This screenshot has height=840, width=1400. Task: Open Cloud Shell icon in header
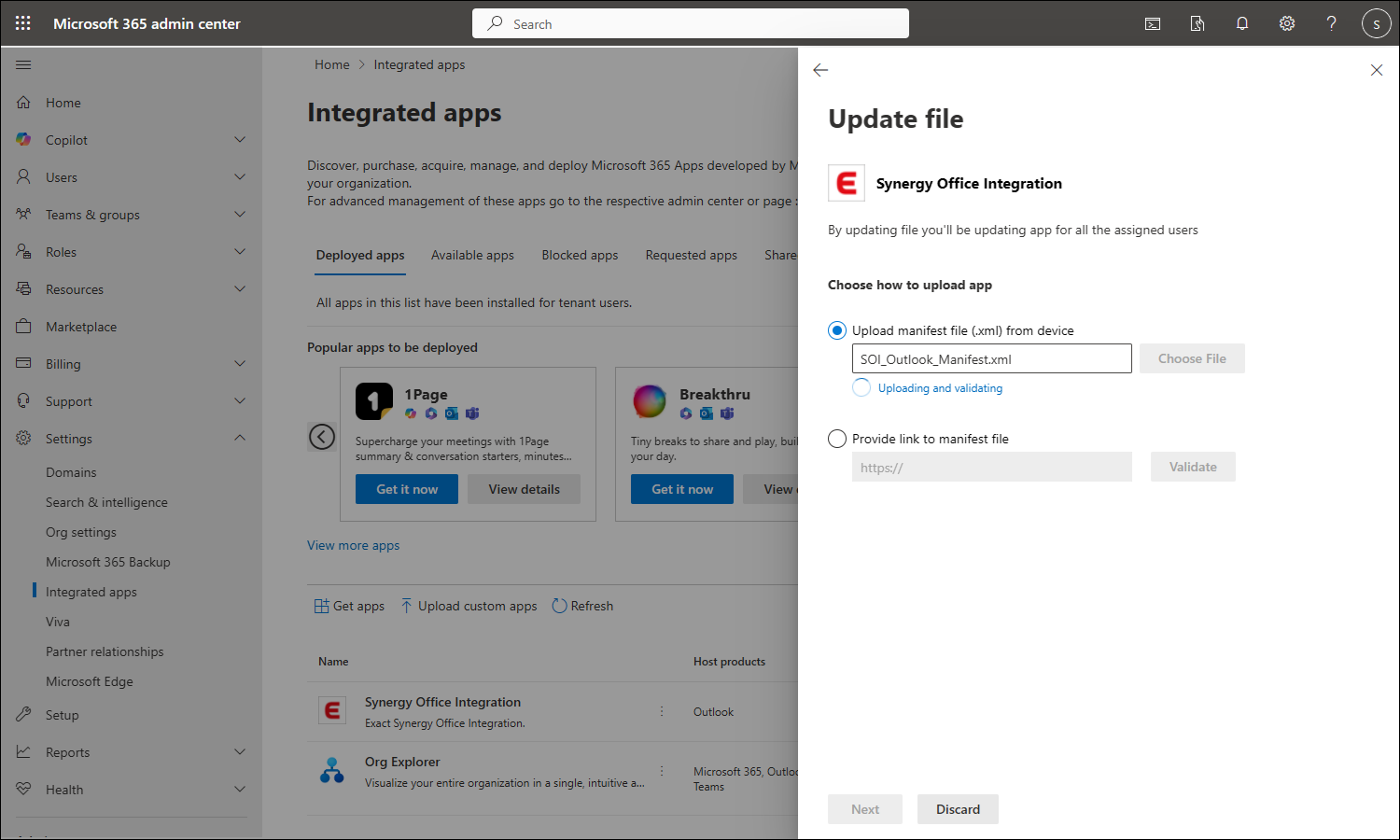tap(1153, 23)
